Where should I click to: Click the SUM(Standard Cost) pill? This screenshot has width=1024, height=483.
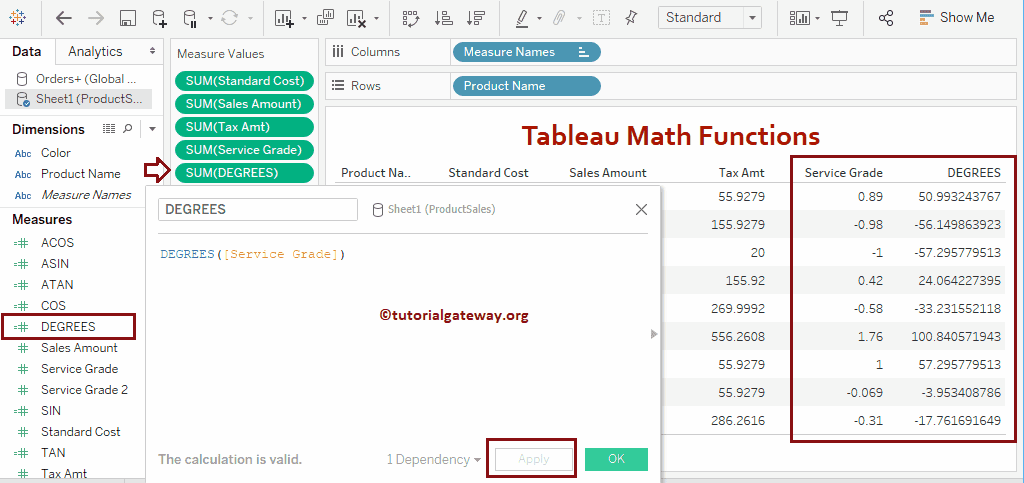pyautogui.click(x=244, y=81)
